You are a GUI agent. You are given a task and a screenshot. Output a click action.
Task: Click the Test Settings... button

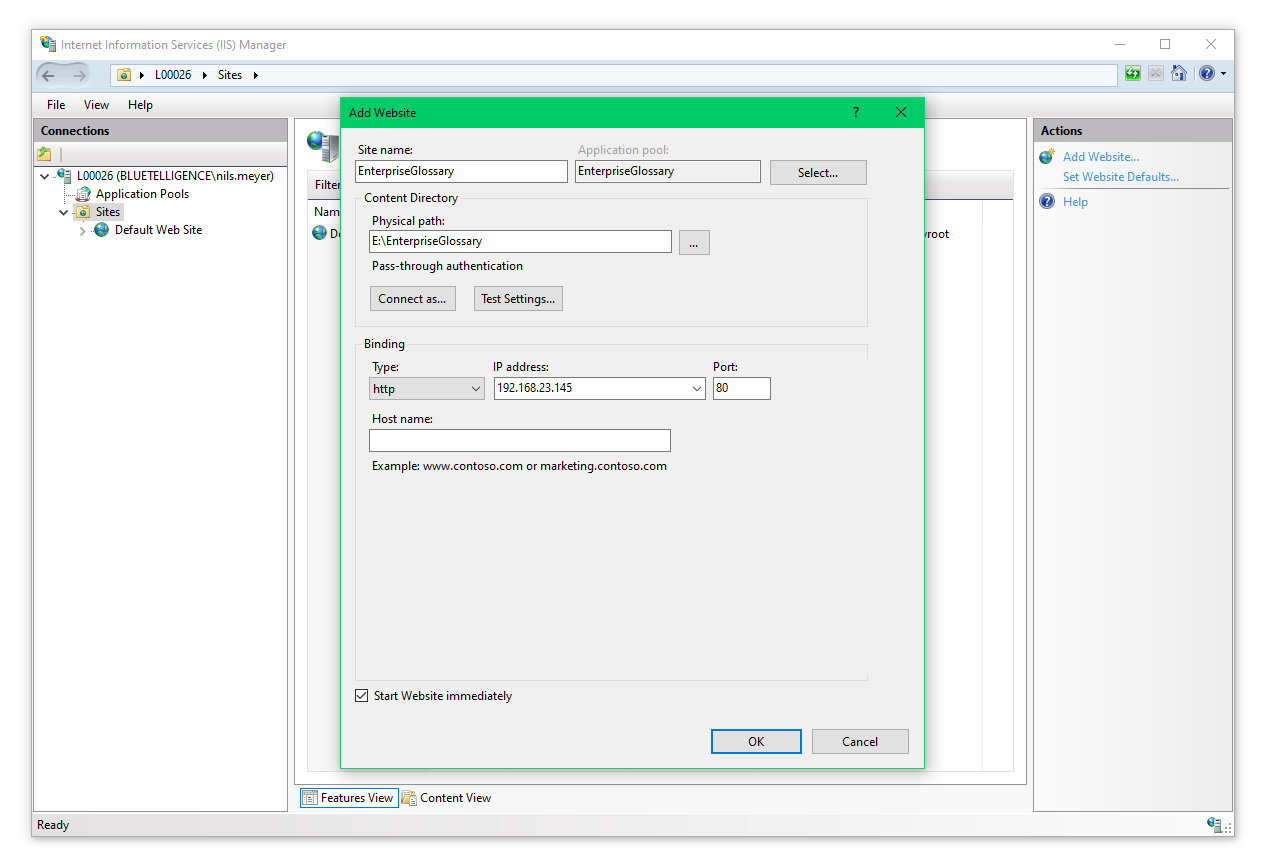(517, 299)
